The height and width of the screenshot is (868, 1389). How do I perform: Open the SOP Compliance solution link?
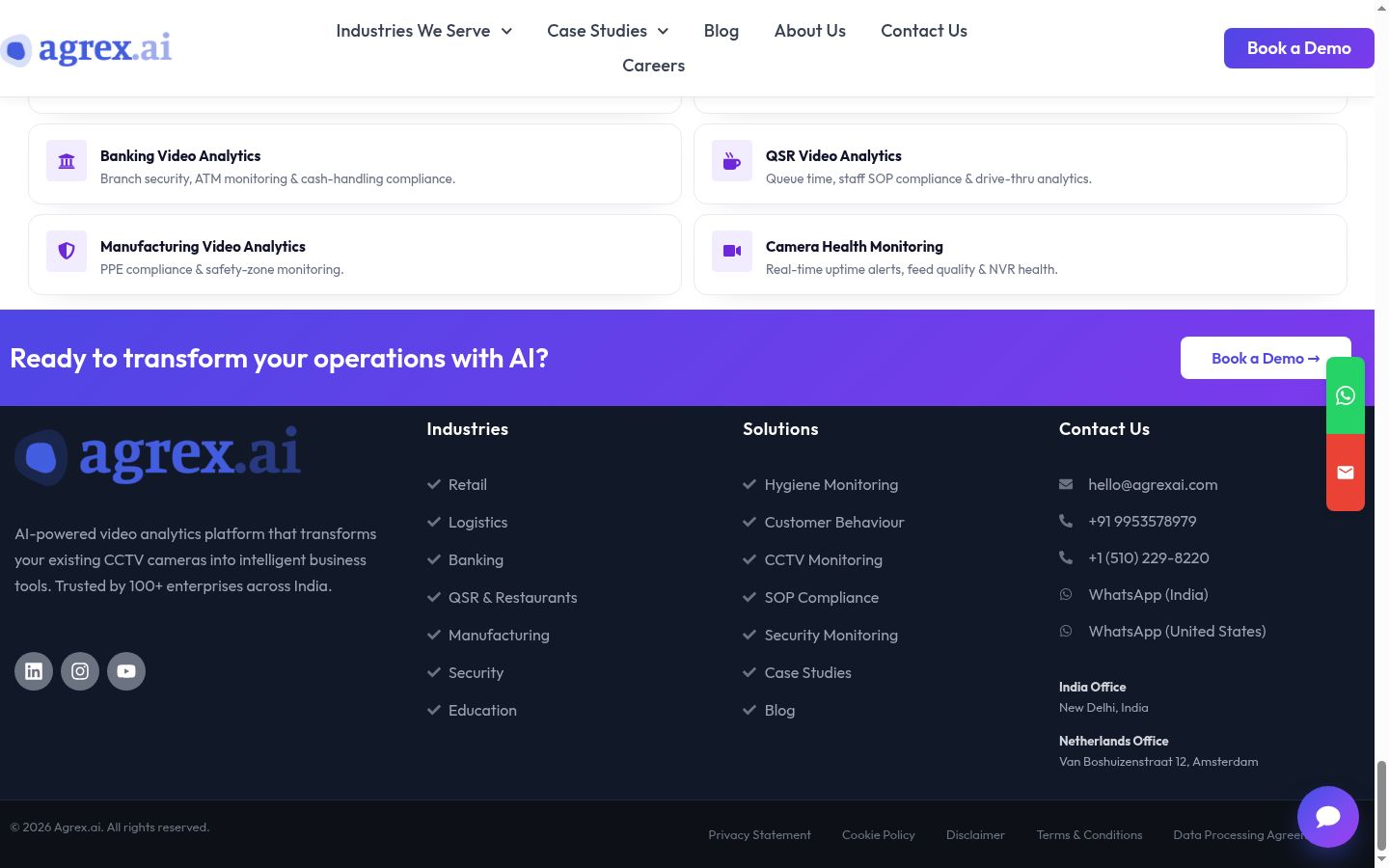click(822, 598)
